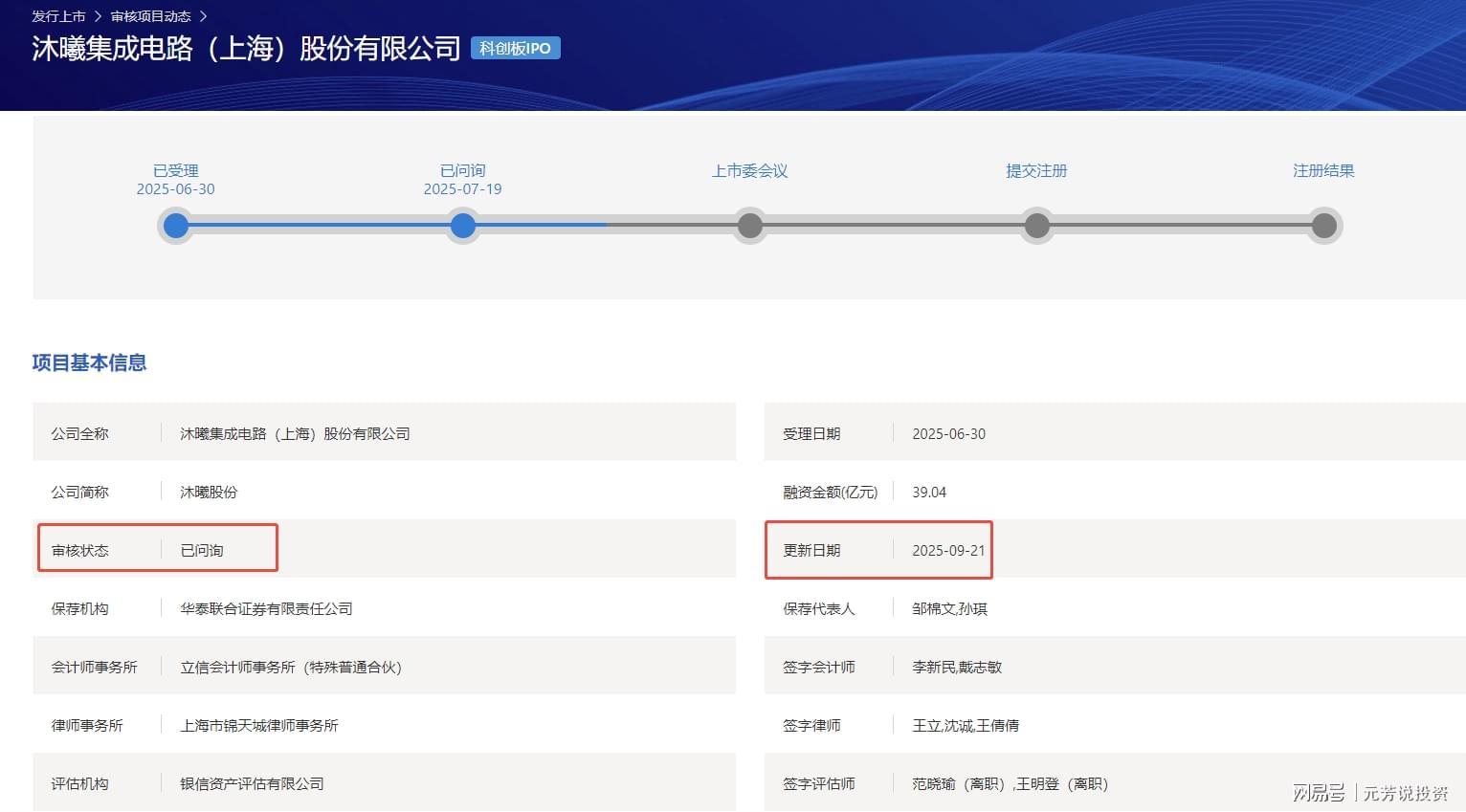The width and height of the screenshot is (1466, 812).
Task: Click the 注册结果 timeline node circle
Action: pyautogui.click(x=1323, y=226)
